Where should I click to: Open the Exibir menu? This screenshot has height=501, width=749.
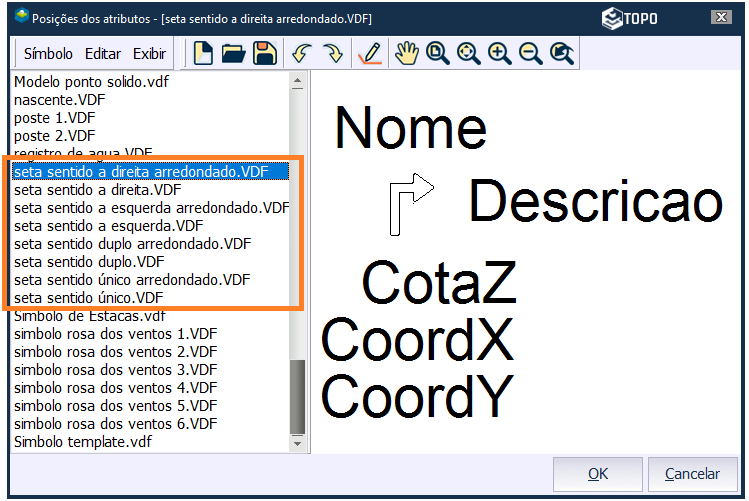(150, 54)
